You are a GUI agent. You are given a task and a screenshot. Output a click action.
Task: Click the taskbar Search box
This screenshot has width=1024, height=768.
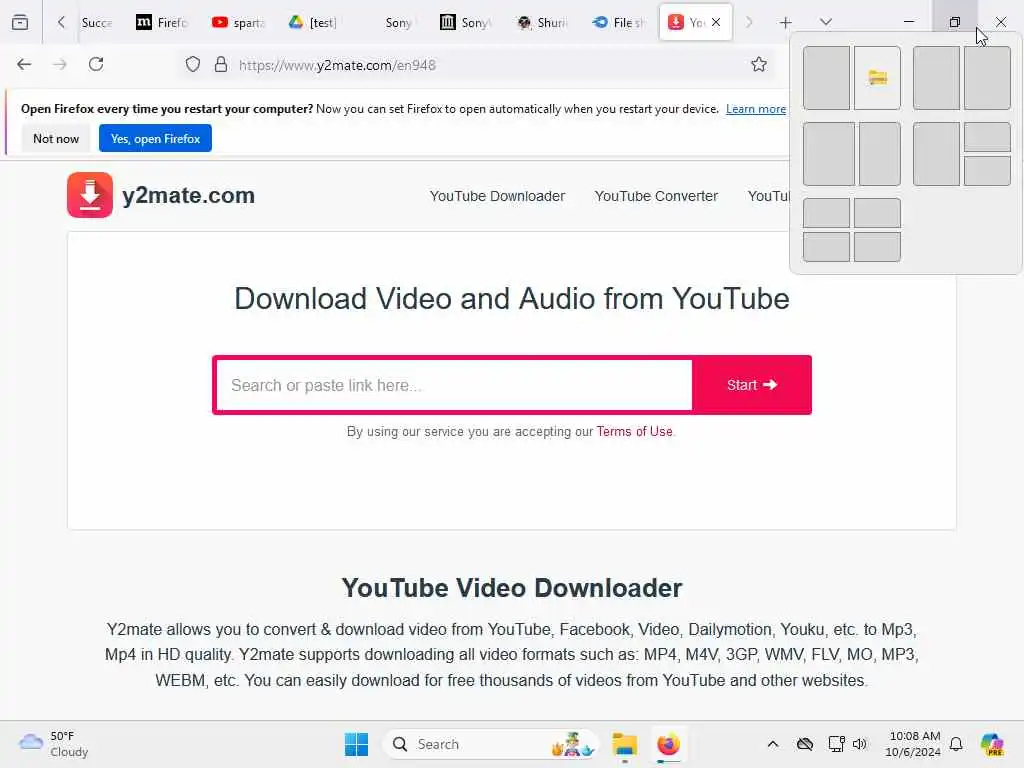[491, 744]
